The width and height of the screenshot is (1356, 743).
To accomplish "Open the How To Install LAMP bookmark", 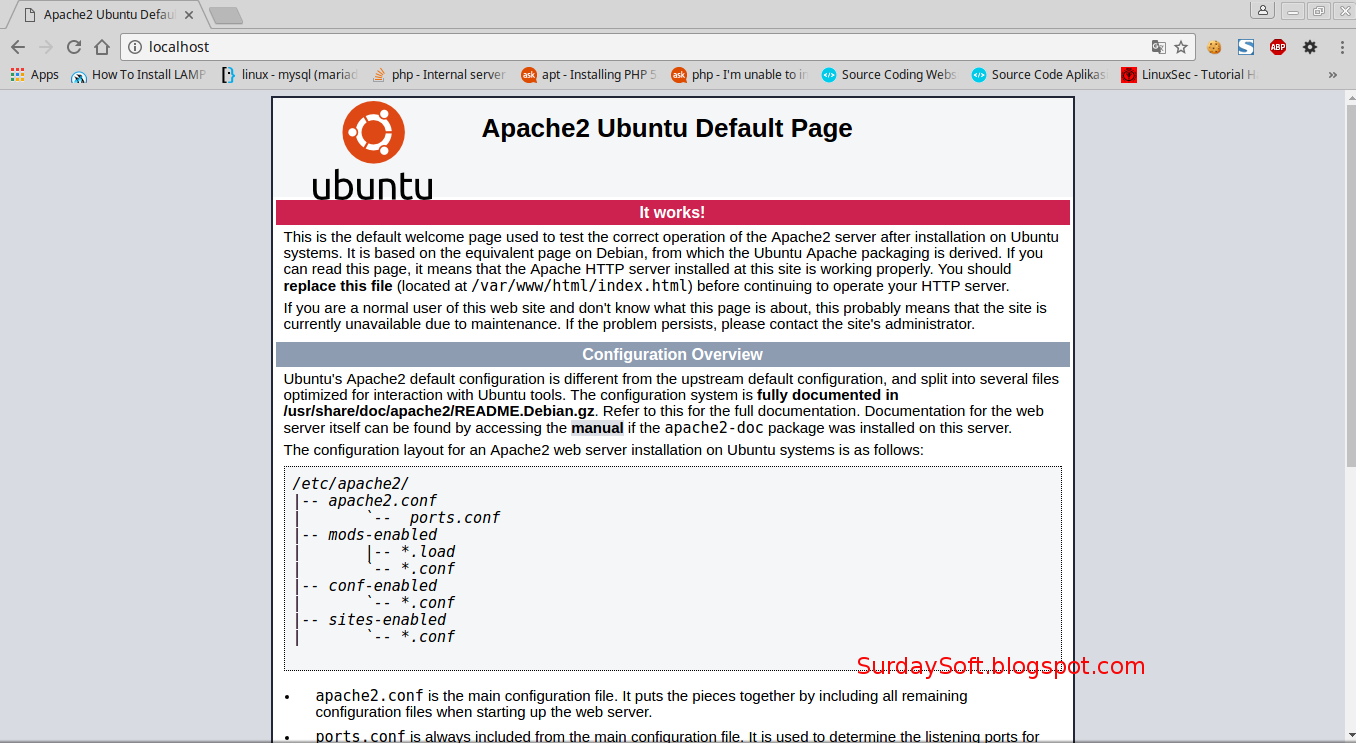I will [139, 75].
